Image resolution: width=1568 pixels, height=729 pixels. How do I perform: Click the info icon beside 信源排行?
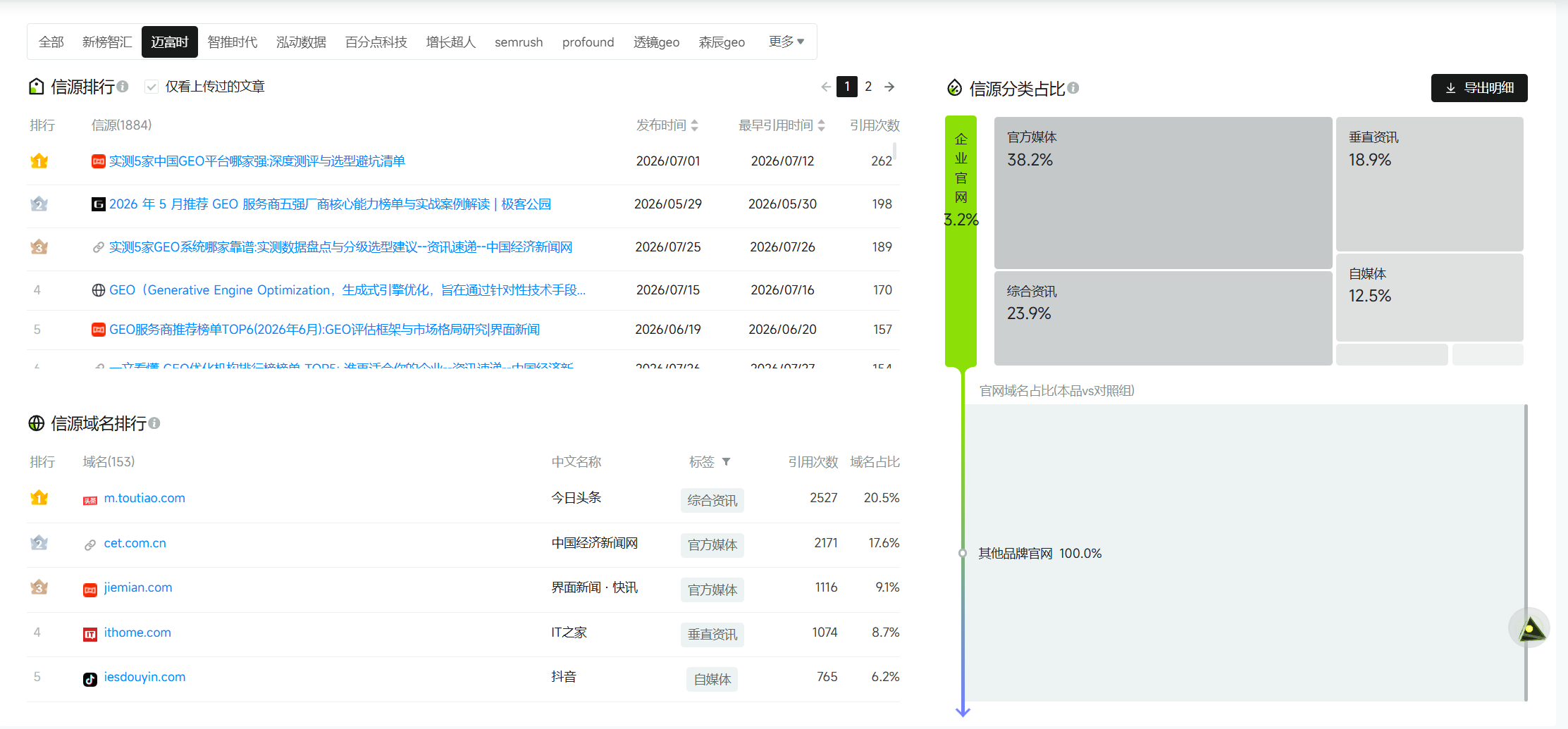point(123,87)
